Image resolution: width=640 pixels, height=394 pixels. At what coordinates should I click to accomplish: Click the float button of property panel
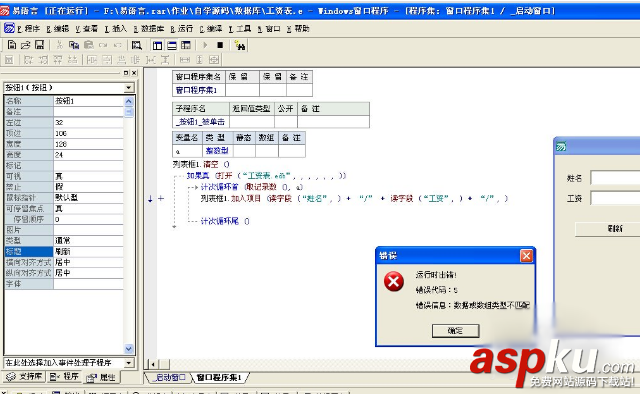pyautogui.click(x=126, y=73)
